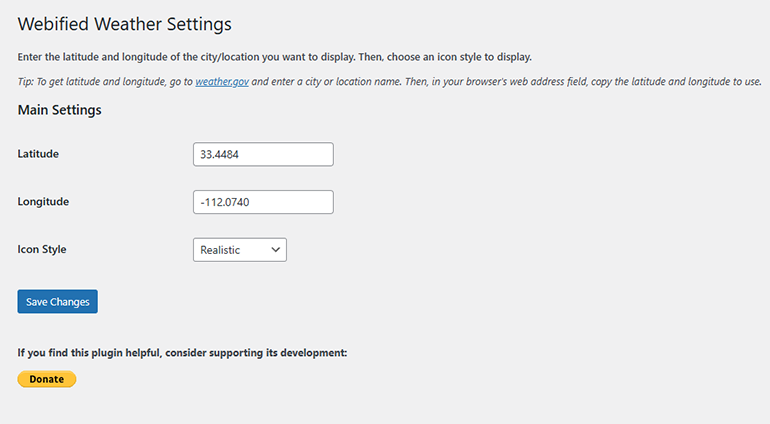
Task: Focus the Longitude text box
Action: (263, 202)
